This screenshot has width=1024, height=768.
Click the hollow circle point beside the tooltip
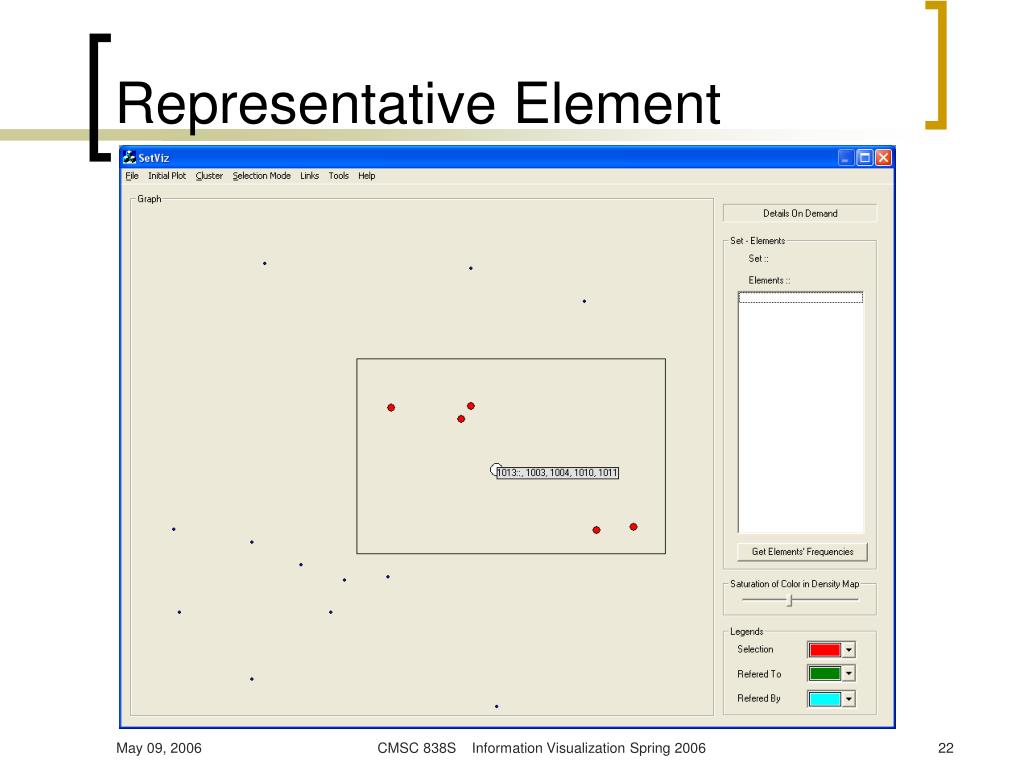[x=496, y=470]
